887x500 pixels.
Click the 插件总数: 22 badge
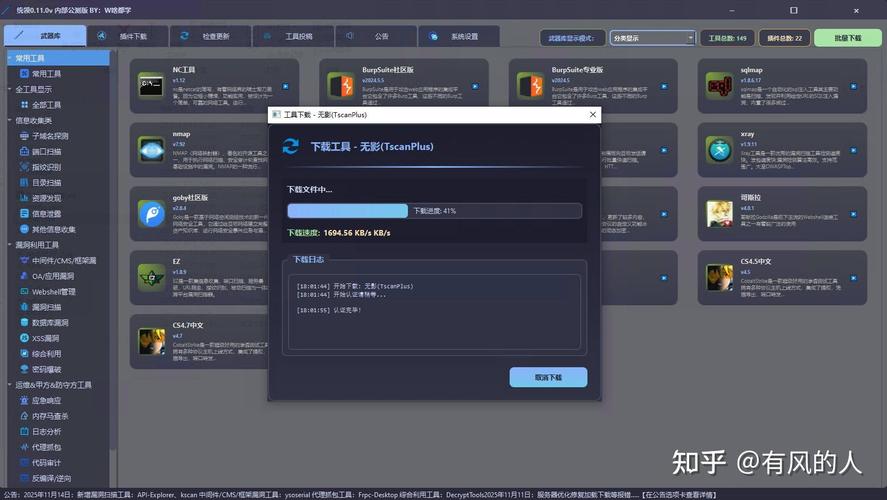(784, 38)
